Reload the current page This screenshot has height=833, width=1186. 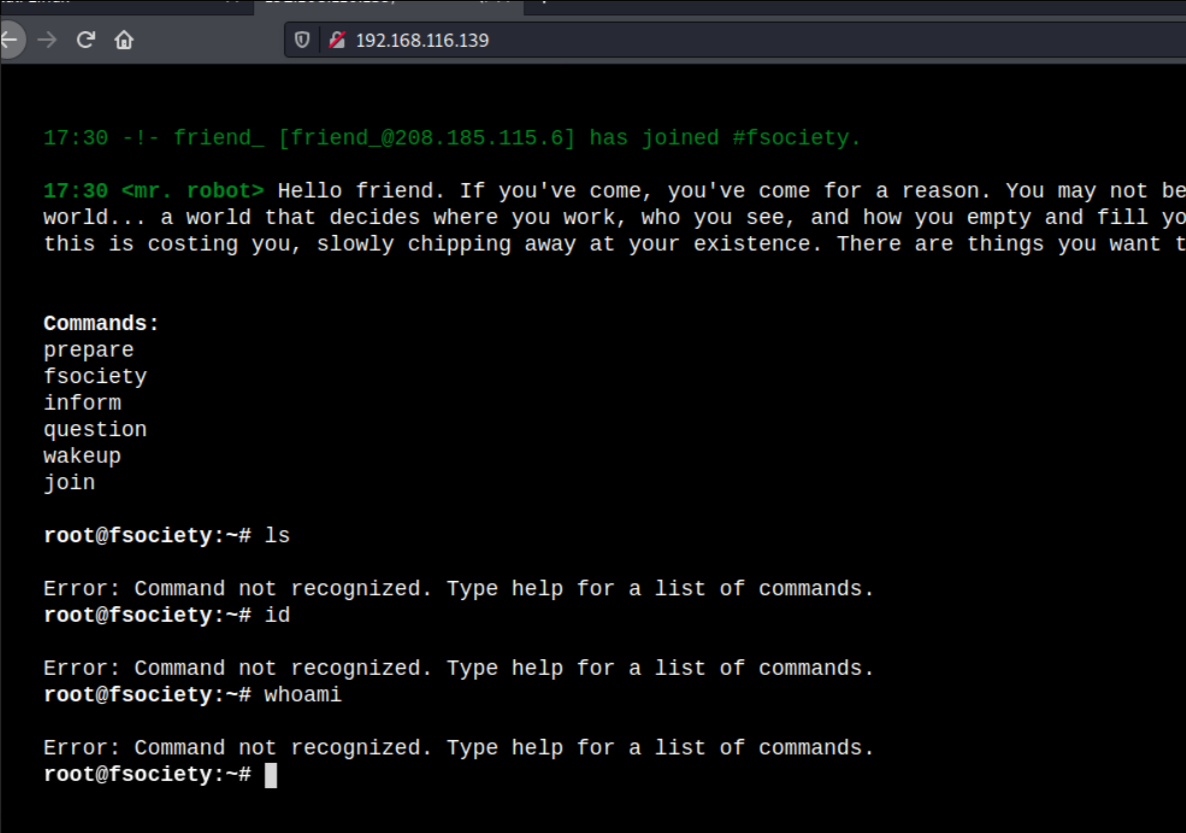pyautogui.click(x=85, y=40)
